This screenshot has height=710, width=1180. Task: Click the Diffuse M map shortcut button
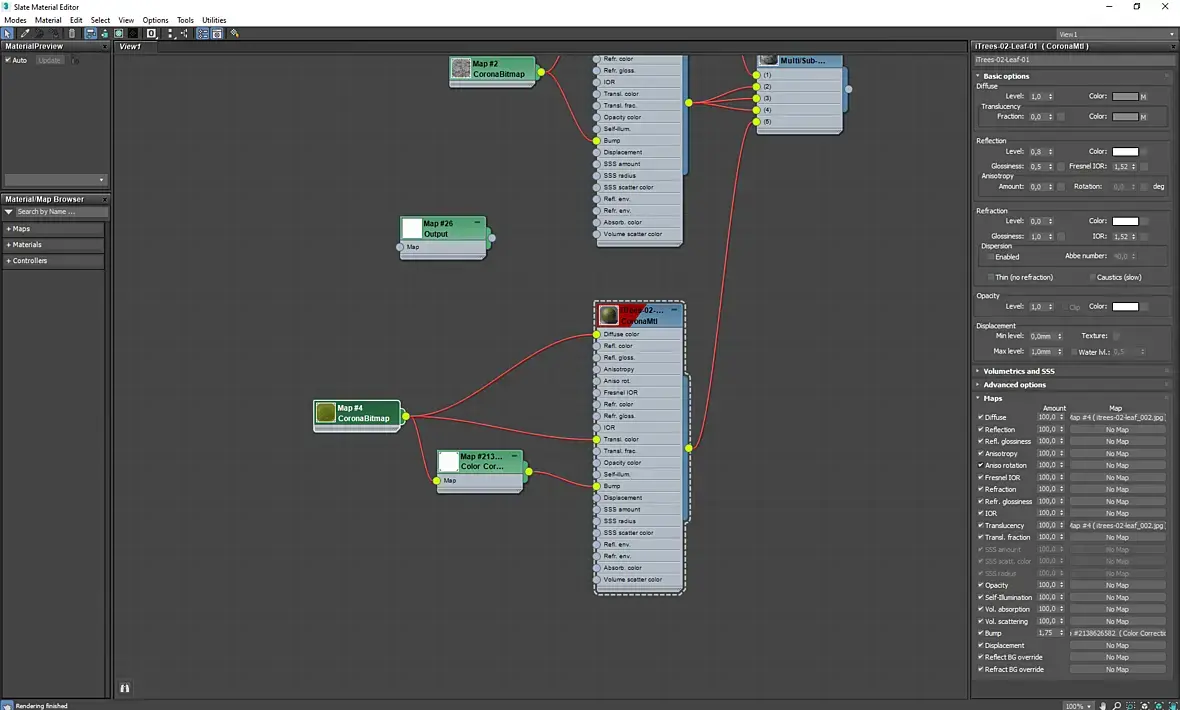(1143, 97)
